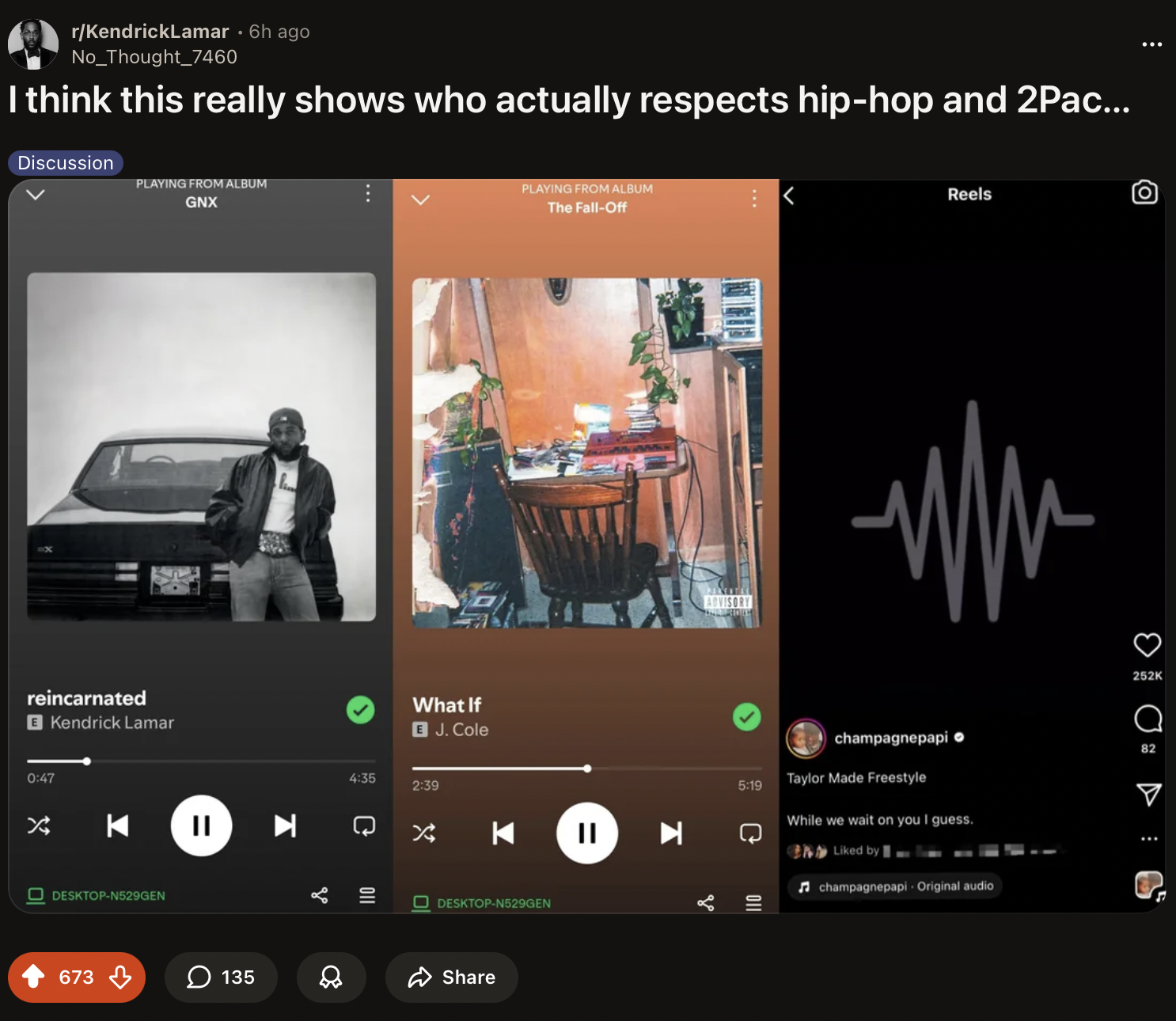Open comments on the reel
The image size is (1176, 1021).
pyautogui.click(x=1148, y=719)
